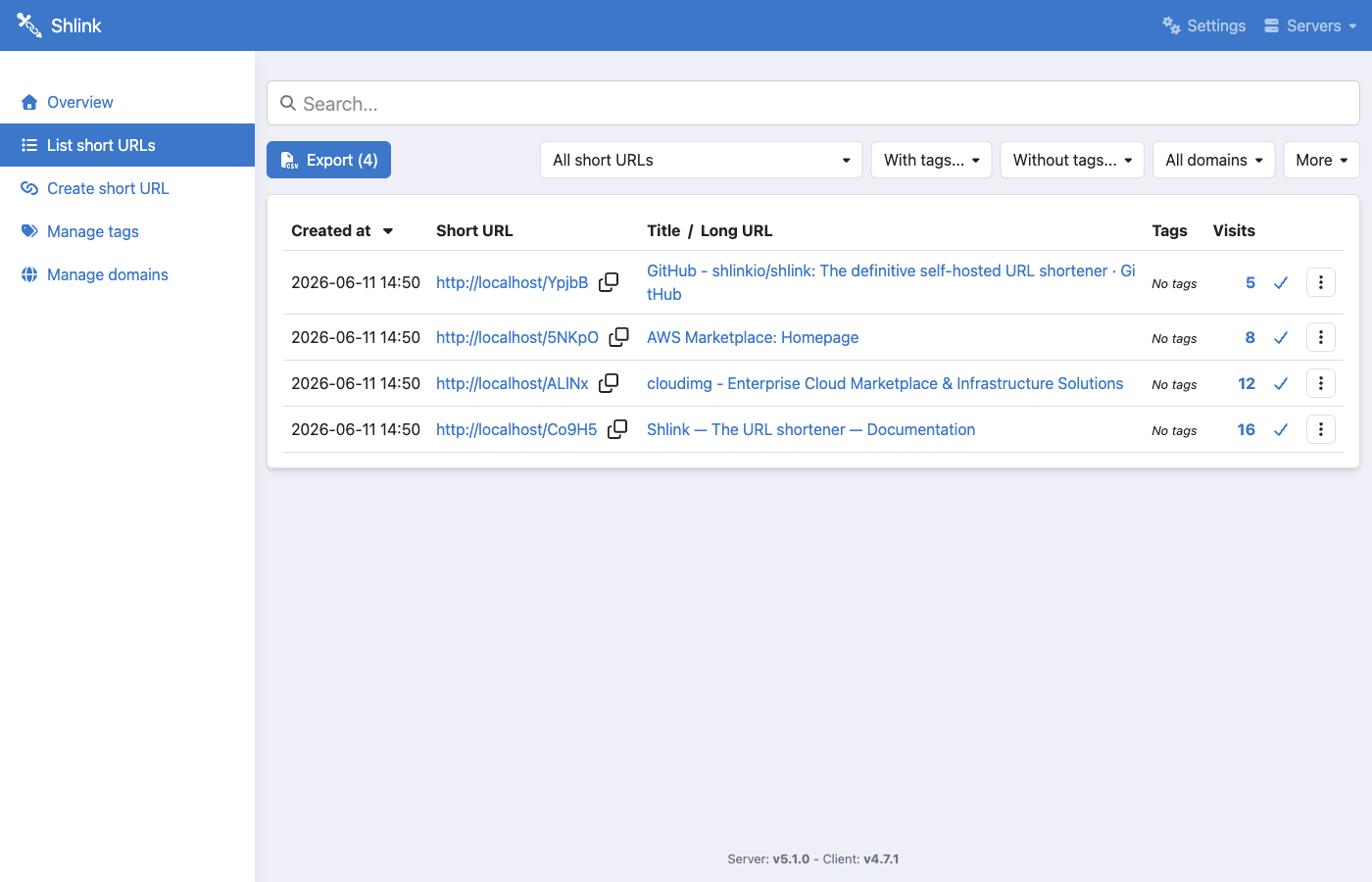
Task: View visits count 5 for the GitHub row
Action: (1249, 282)
